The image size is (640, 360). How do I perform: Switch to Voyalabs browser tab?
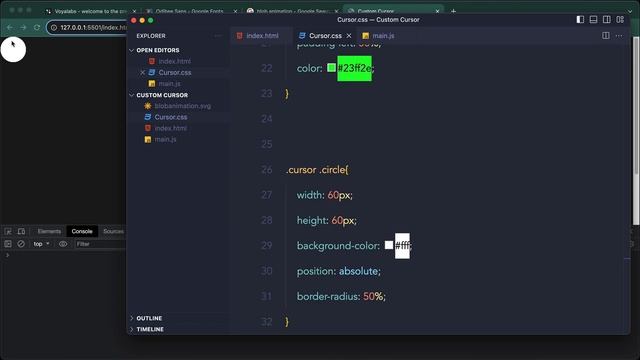point(91,11)
